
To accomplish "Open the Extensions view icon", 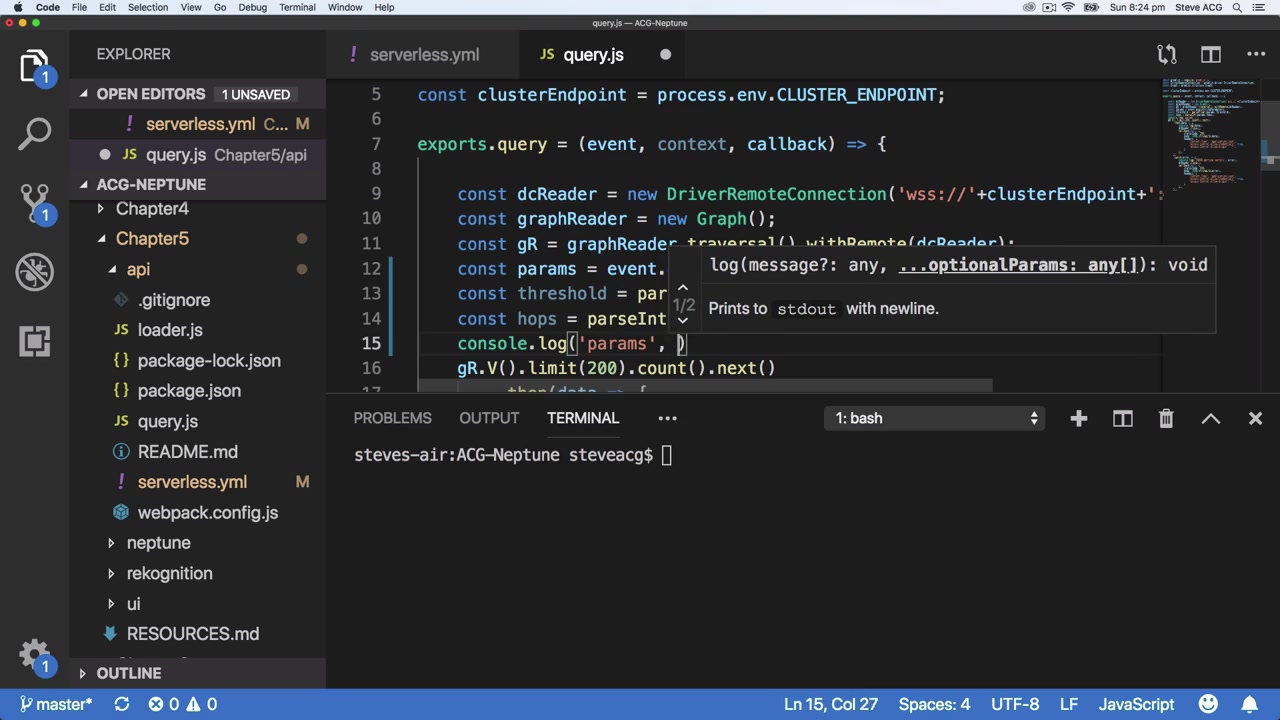I will click(35, 341).
